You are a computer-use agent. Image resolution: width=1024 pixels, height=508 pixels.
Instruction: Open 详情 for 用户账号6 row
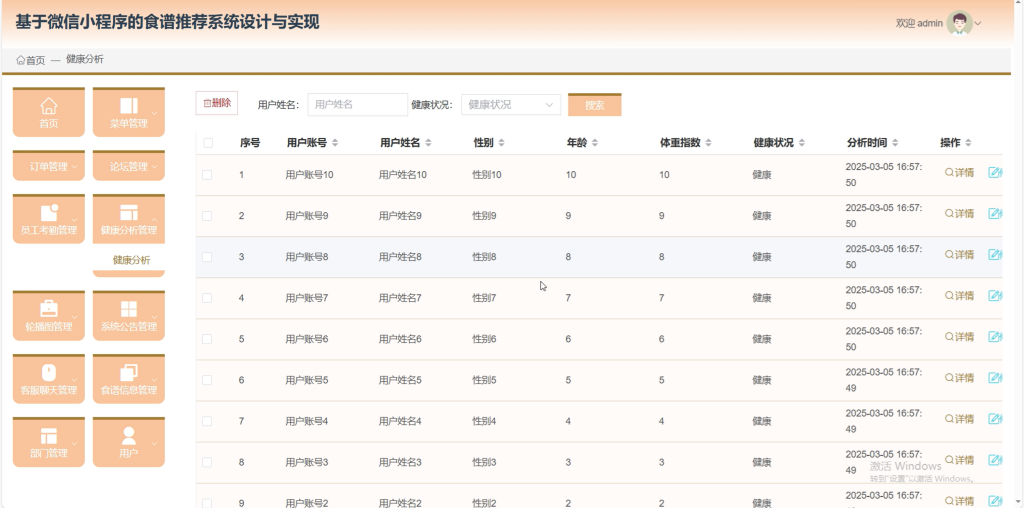tap(959, 337)
